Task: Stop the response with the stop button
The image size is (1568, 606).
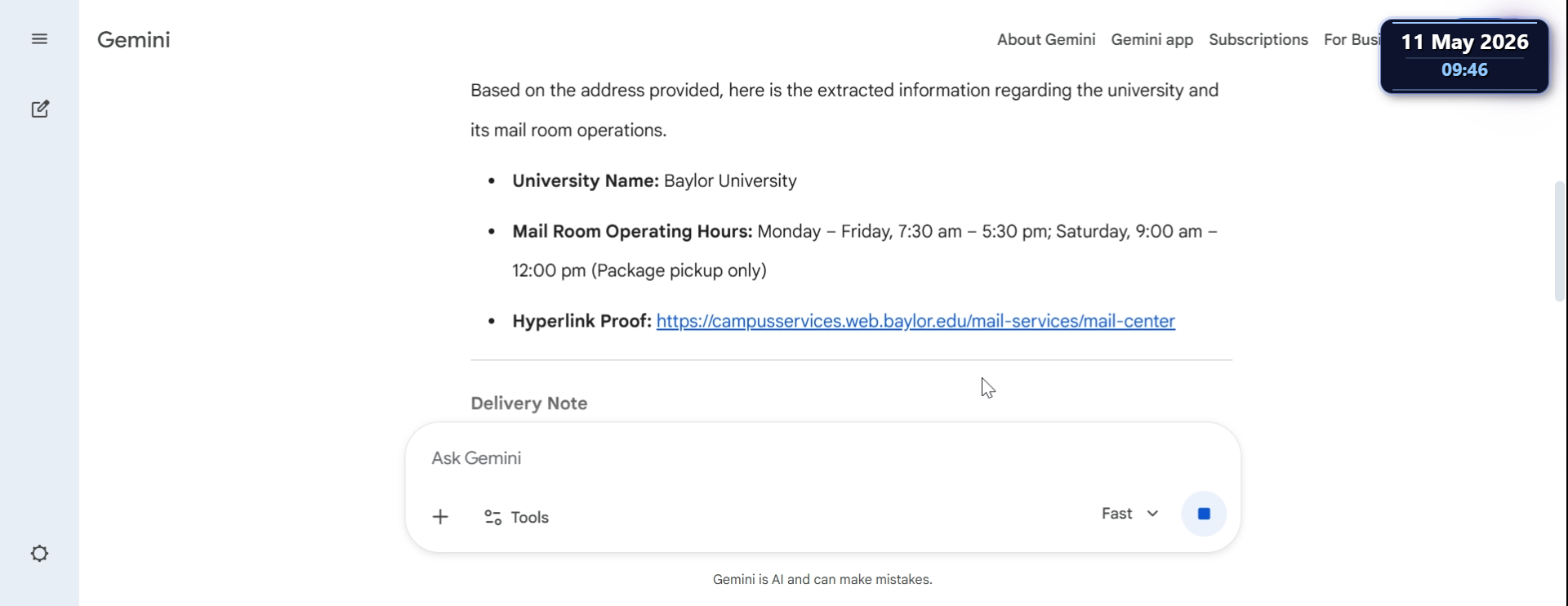Action: (1204, 514)
